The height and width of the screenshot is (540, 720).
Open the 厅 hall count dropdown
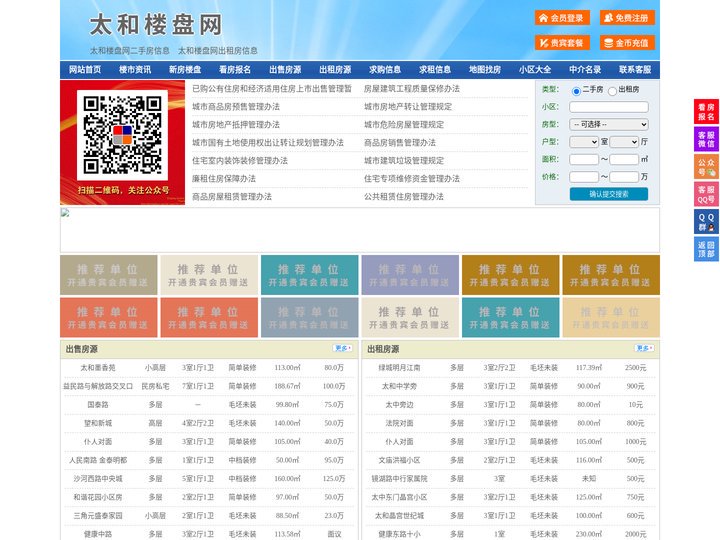(x=624, y=142)
